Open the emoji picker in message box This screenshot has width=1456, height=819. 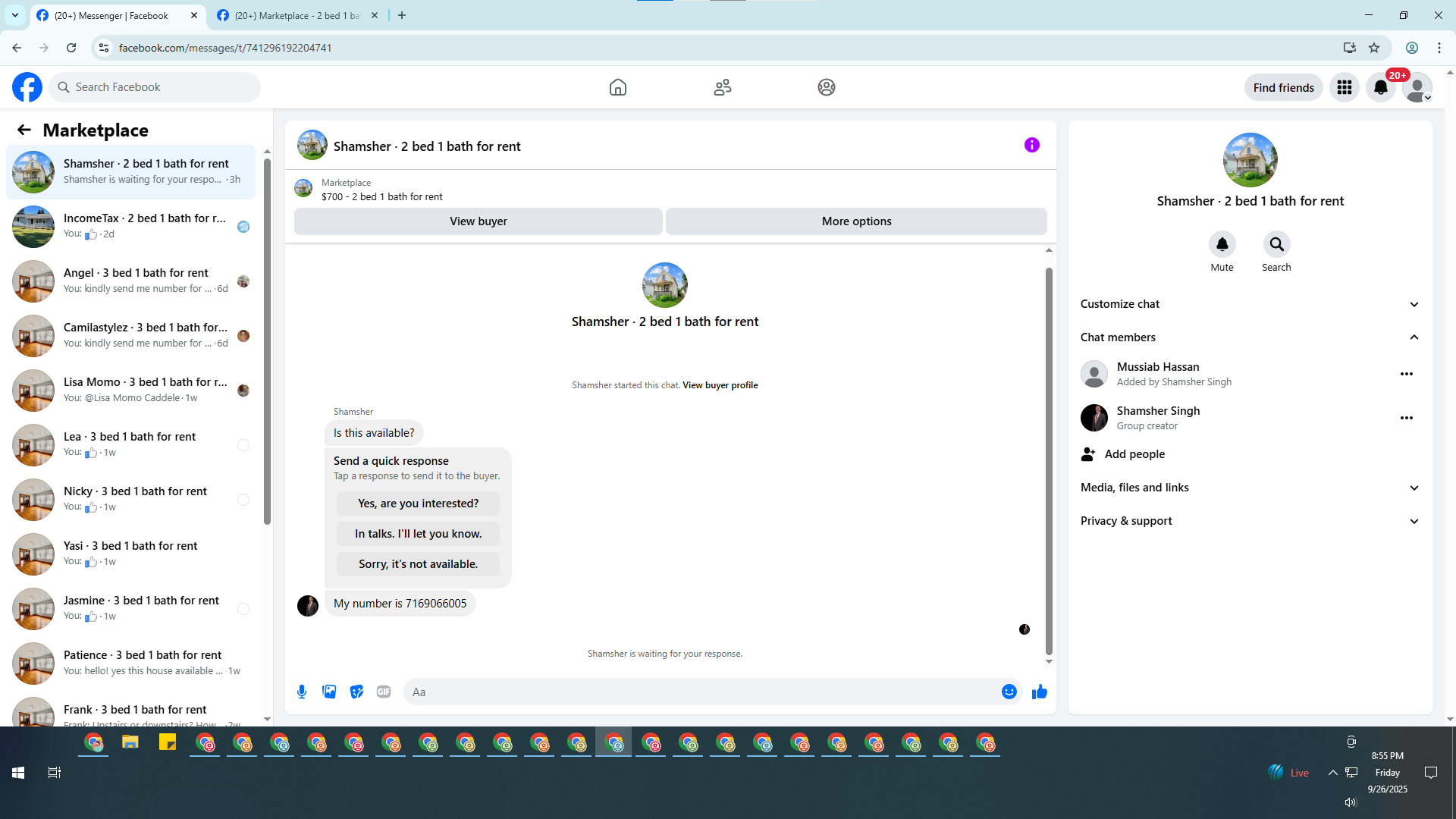click(x=1009, y=692)
